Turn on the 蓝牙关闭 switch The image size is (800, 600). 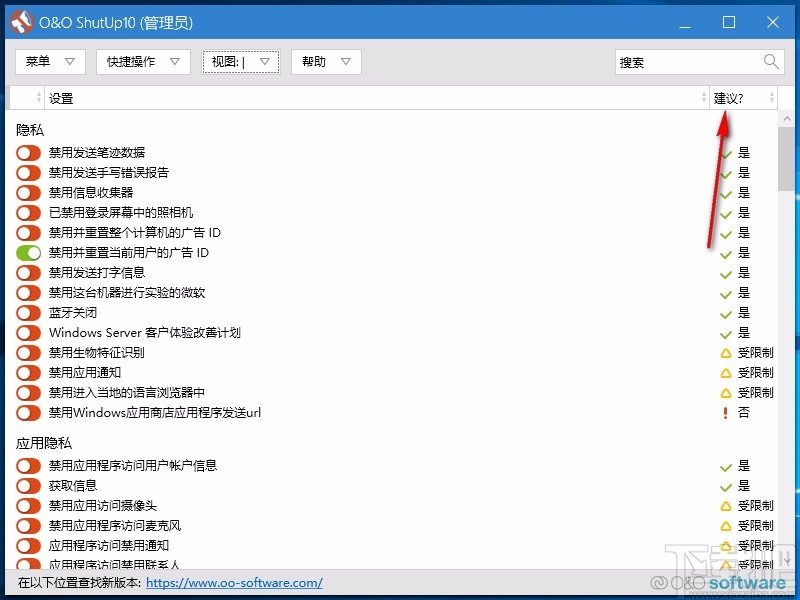point(26,312)
